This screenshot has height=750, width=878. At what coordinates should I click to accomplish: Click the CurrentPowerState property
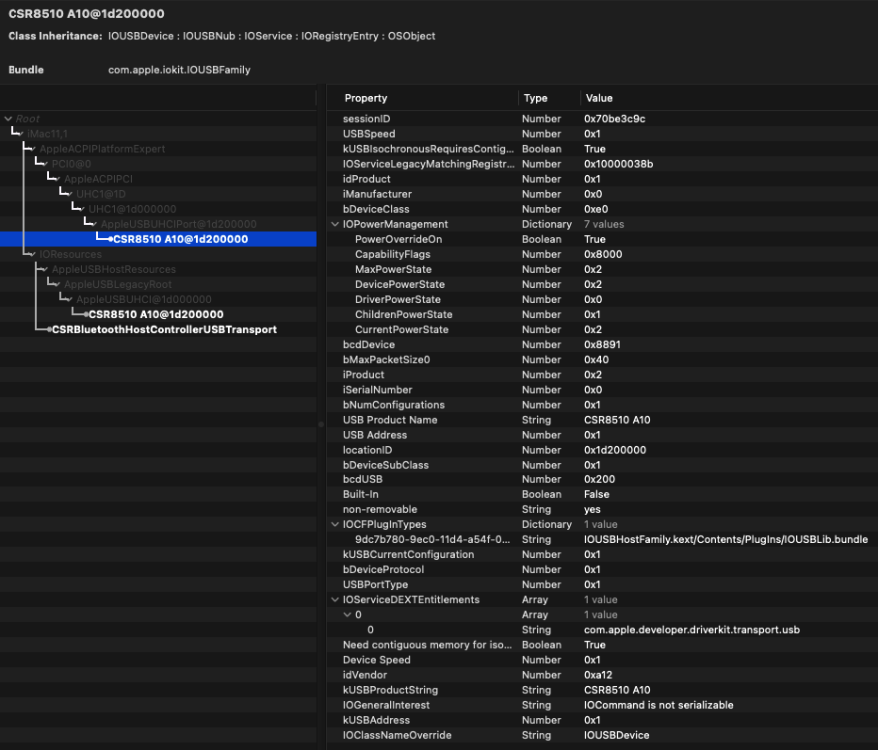[401, 329]
